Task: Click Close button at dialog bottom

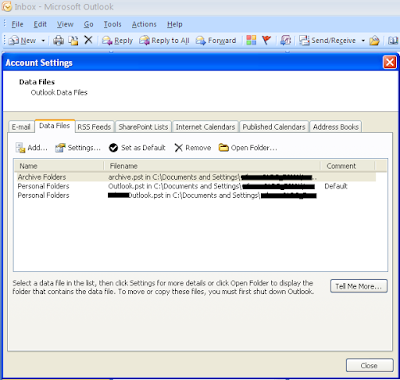Action: (369, 366)
